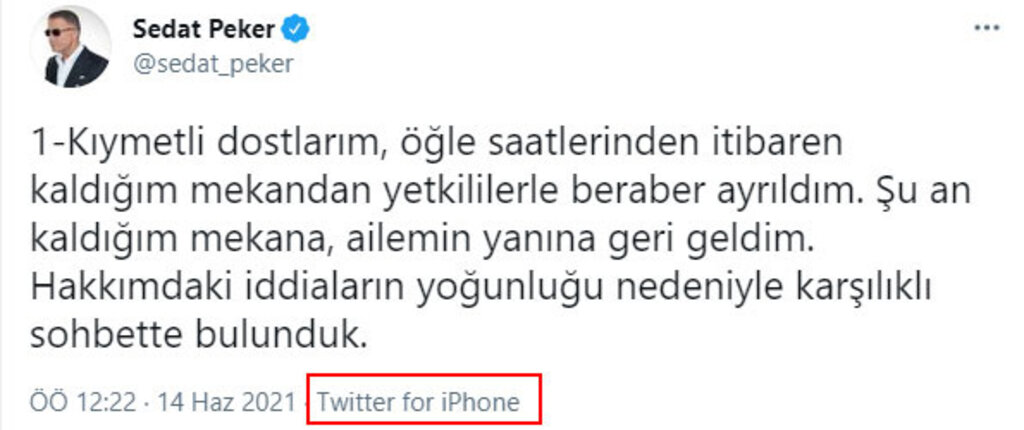Click the Twitter for iPhone source link
This screenshot has height=430, width=1024.
(418, 401)
